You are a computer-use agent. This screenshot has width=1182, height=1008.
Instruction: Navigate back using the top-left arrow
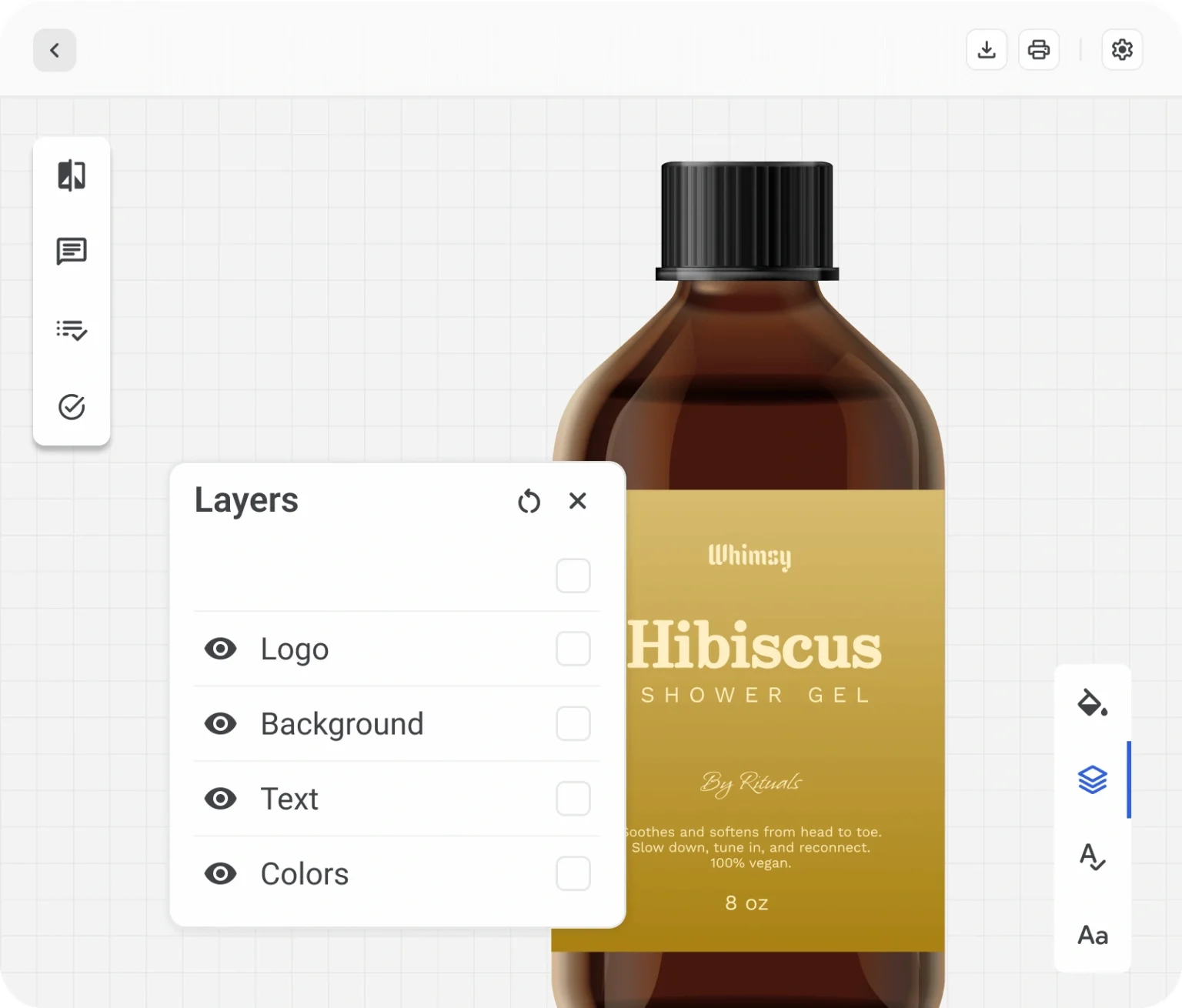click(55, 50)
